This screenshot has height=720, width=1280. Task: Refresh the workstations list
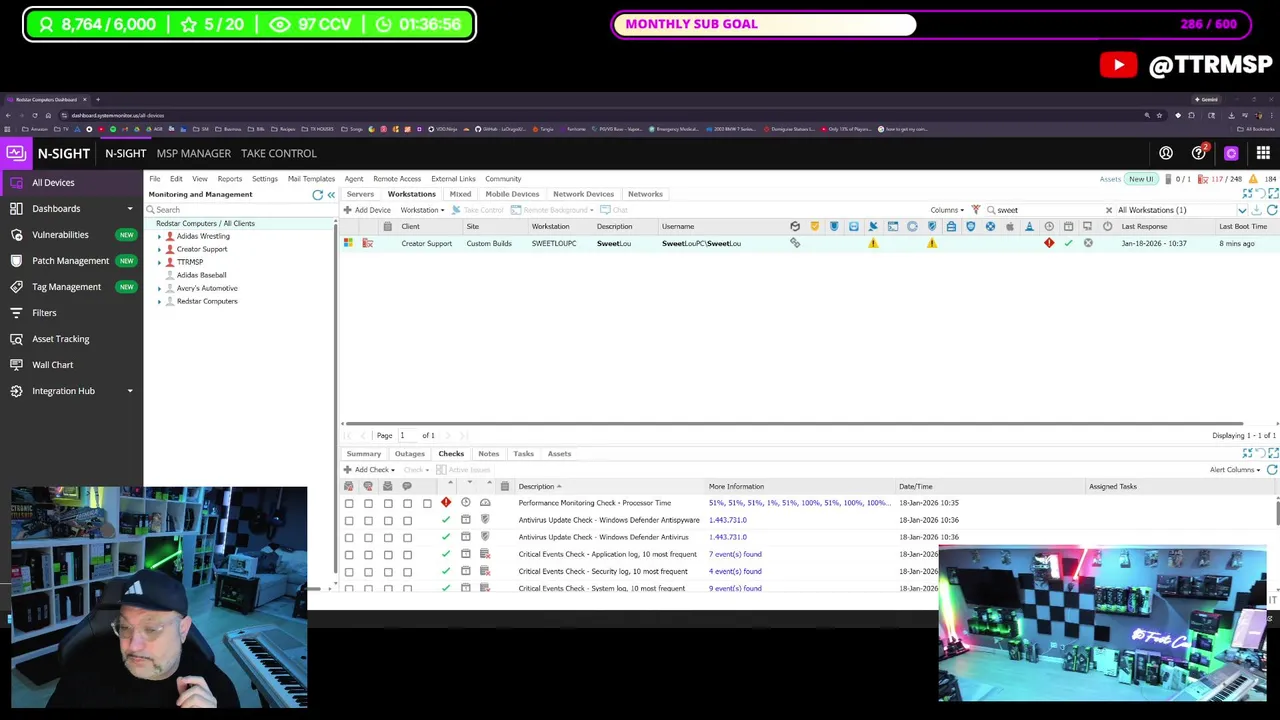[x=1272, y=210]
